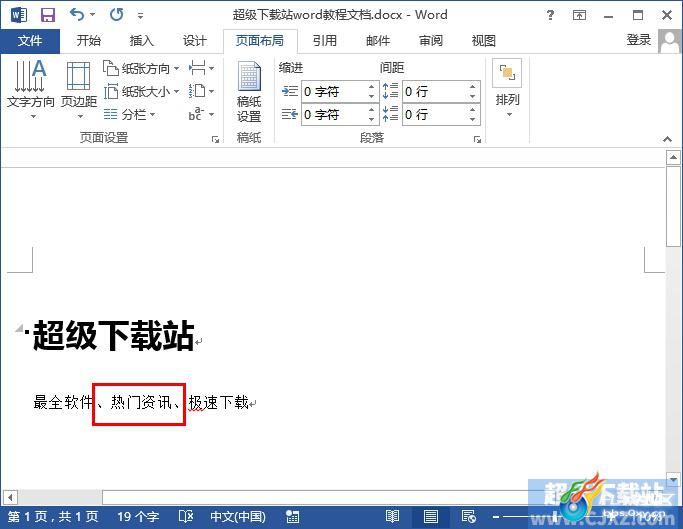Screen dimensions: 683x529
Task: Click the Word application icon in title bar
Action: [19, 15]
